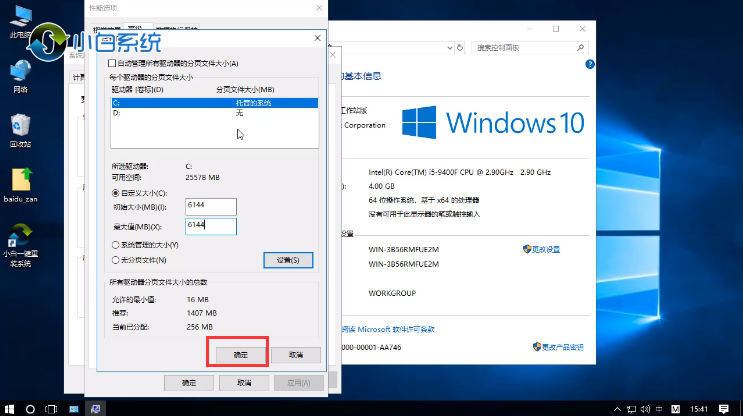
Task: Click Cancel in Performance Options dialog
Action: tap(244, 383)
